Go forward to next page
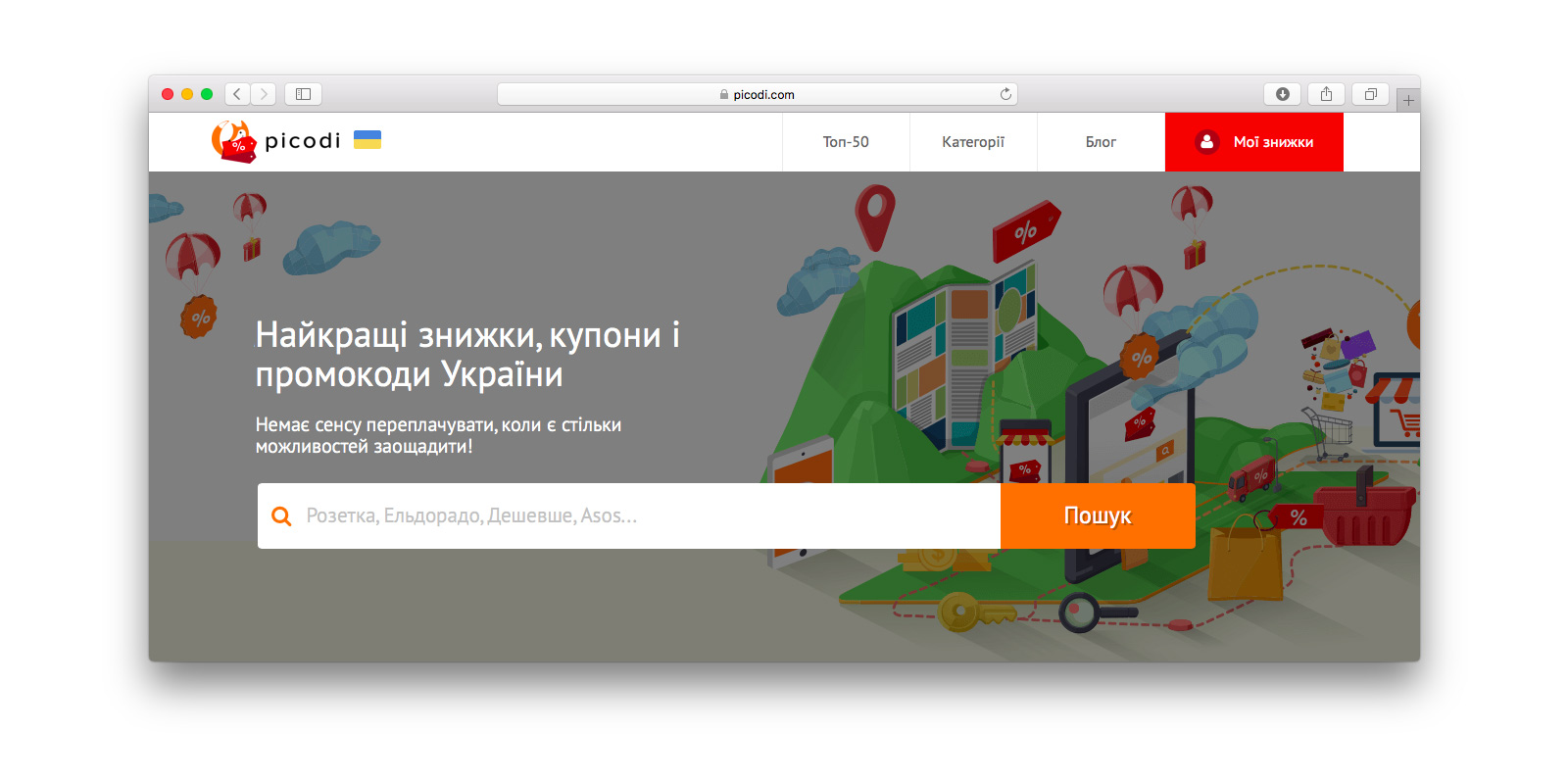This screenshot has width=1568, height=784. (263, 94)
